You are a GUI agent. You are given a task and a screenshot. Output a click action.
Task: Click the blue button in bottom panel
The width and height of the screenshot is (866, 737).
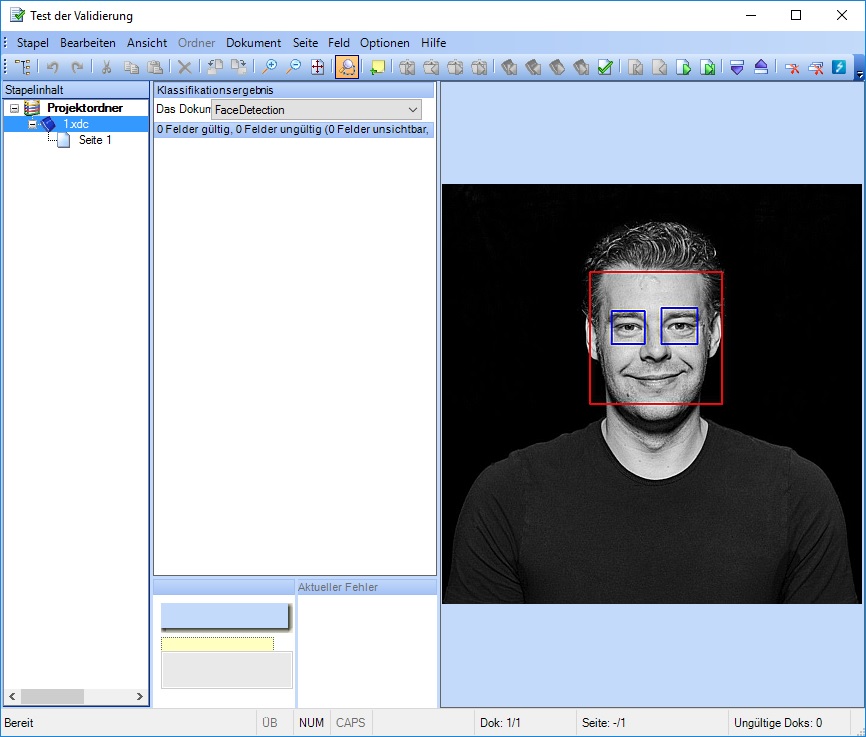[x=224, y=616]
